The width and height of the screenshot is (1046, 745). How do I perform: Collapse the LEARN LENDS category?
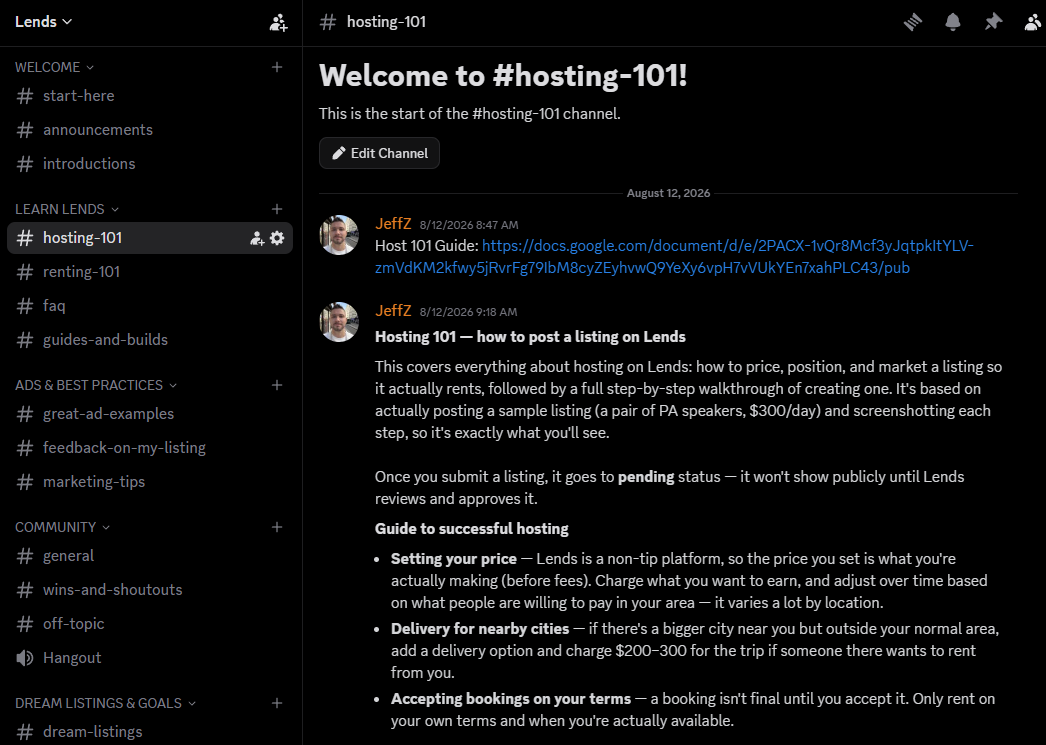pyautogui.click(x=67, y=209)
